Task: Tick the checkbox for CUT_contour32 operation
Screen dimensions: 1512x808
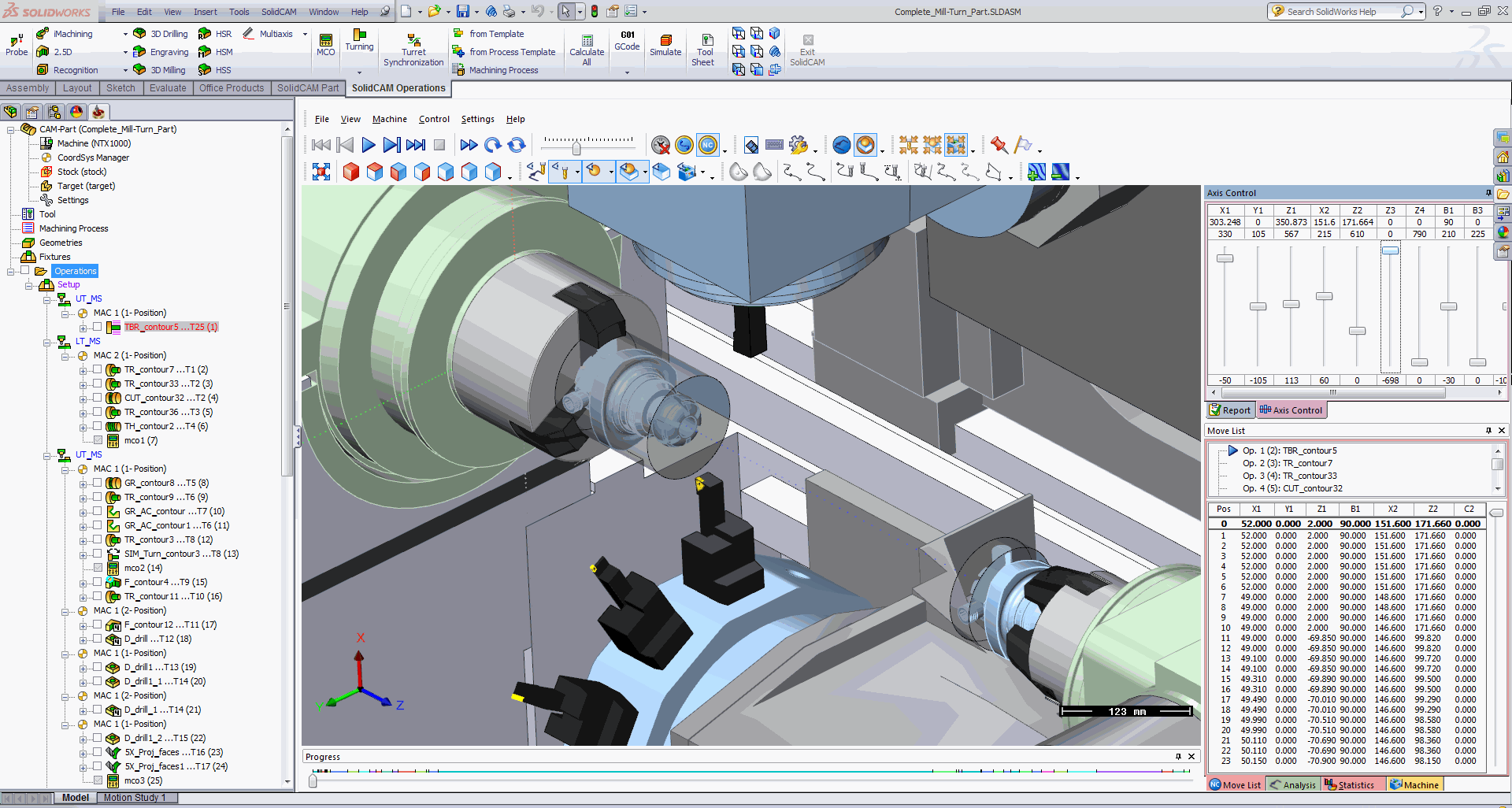Action: tap(98, 398)
